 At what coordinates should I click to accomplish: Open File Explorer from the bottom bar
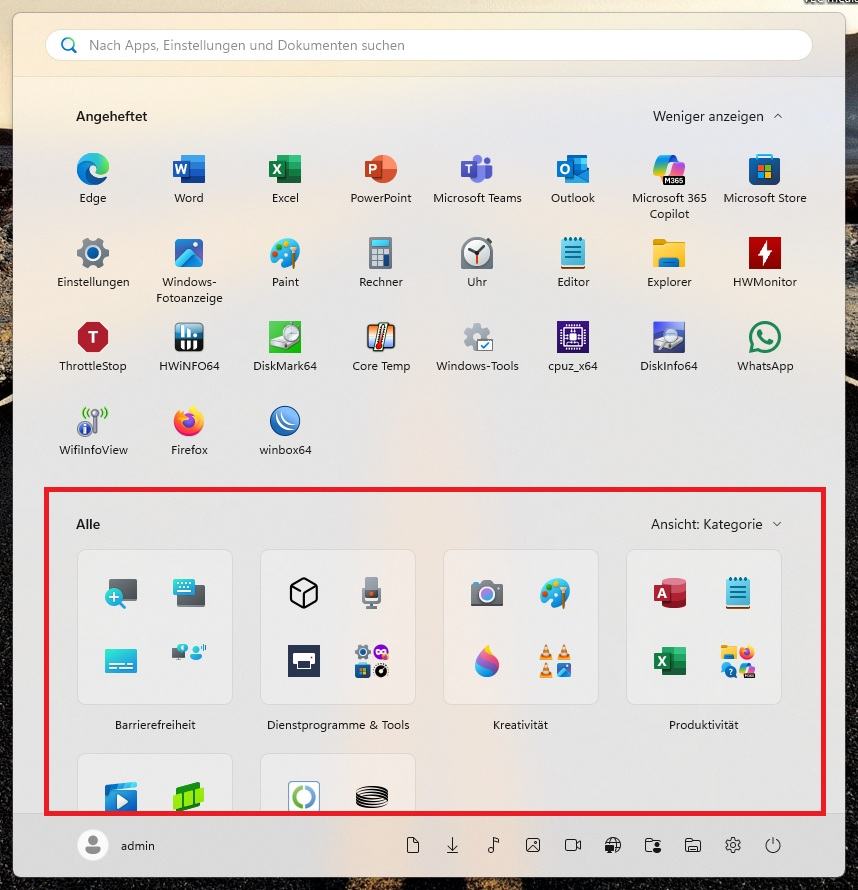693,845
